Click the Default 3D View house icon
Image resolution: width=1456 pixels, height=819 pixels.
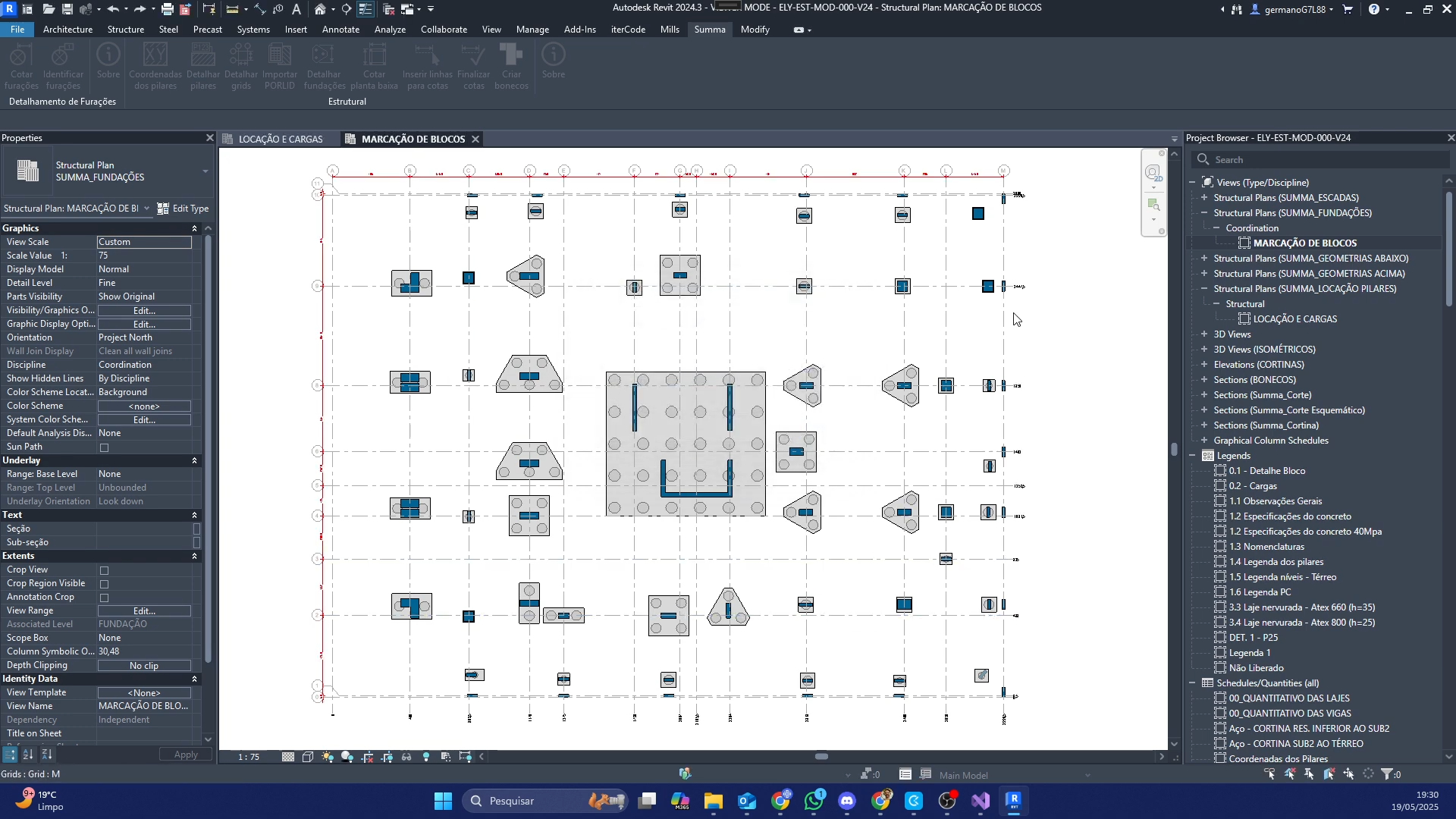coord(321,9)
